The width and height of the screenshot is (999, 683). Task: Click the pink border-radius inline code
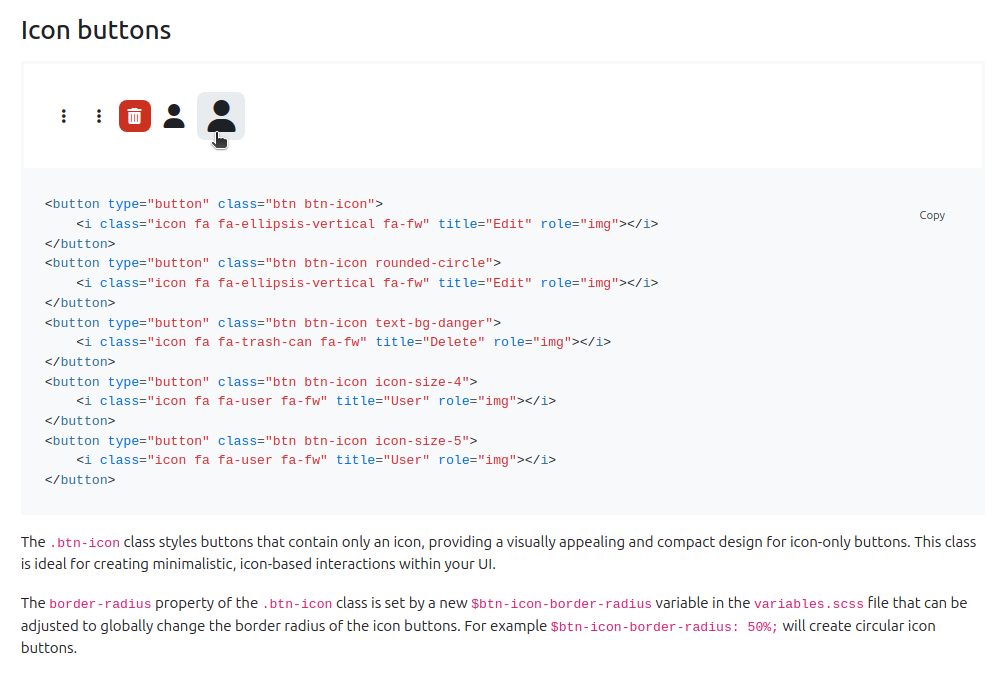click(x=100, y=604)
